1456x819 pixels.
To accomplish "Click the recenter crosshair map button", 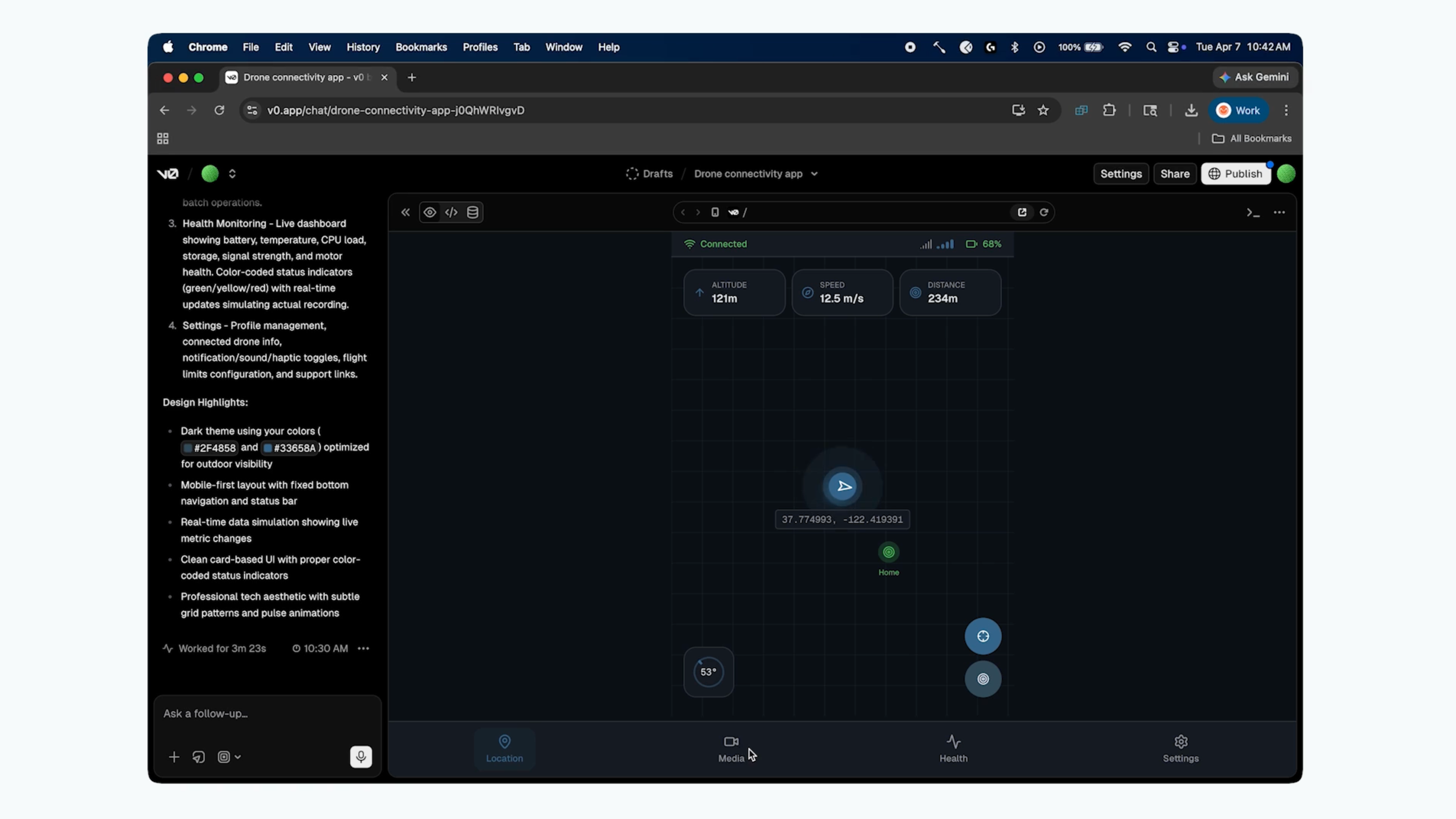I will pos(983,636).
